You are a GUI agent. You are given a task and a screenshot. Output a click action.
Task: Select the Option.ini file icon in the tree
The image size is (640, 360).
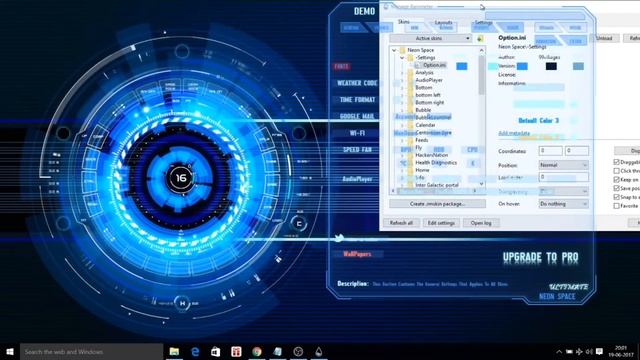tap(418, 65)
